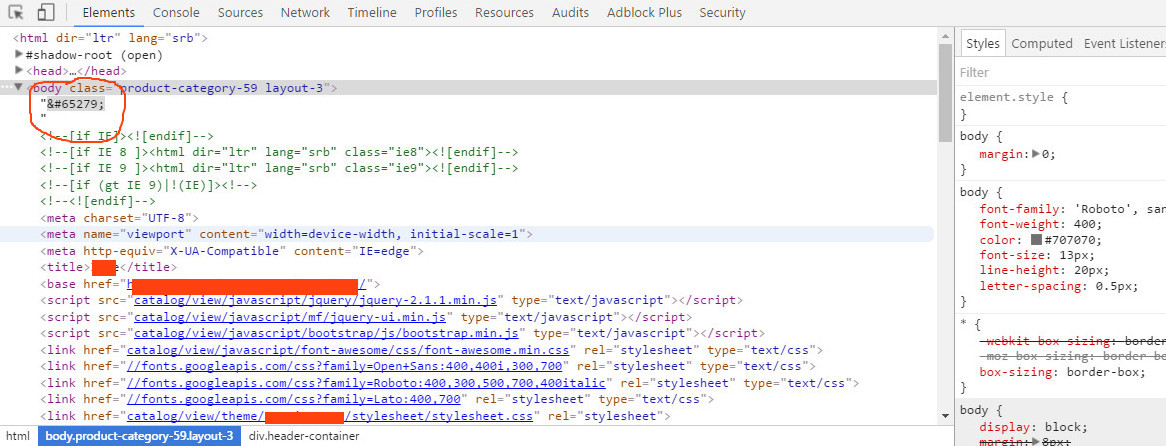Viewport: 1166px width, 446px height.
Task: Open color picker for #707070 swatch
Action: 1035,240
